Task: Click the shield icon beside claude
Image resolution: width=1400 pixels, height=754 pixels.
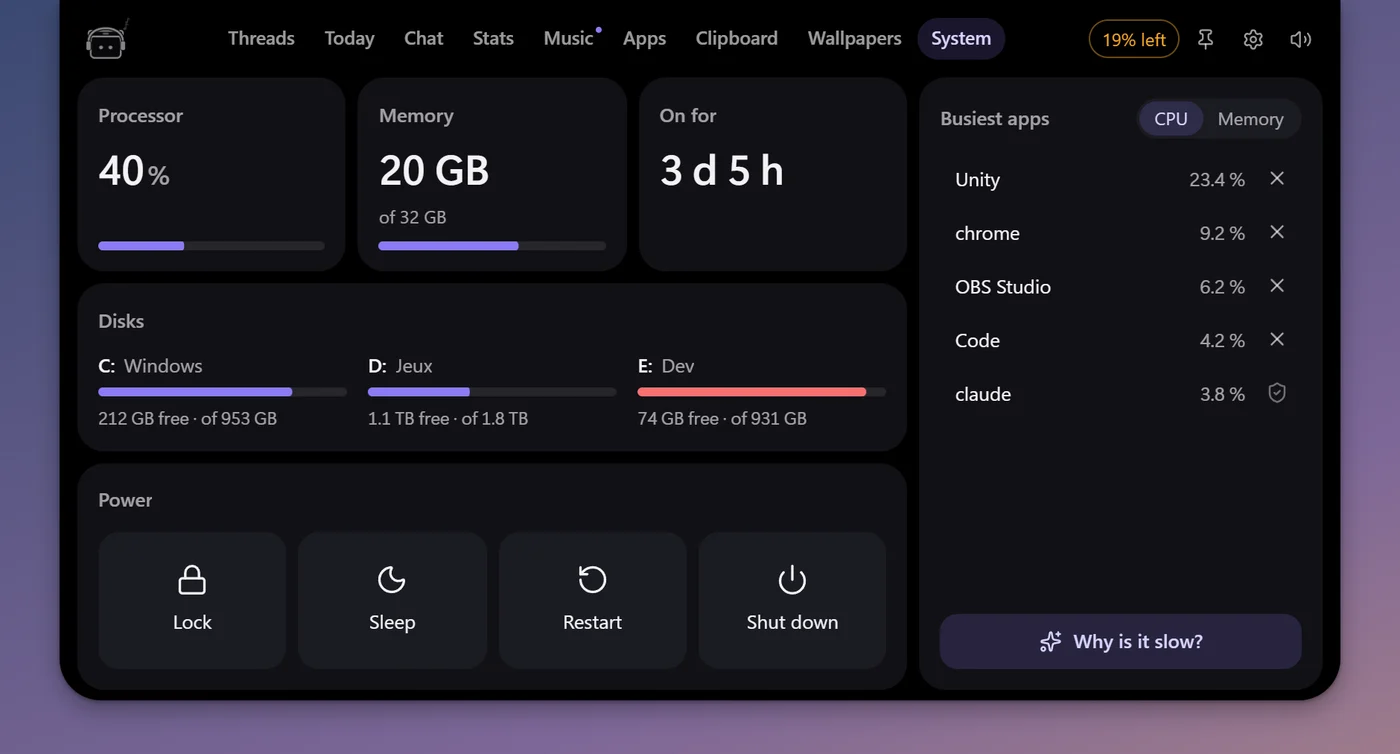Action: coord(1277,393)
